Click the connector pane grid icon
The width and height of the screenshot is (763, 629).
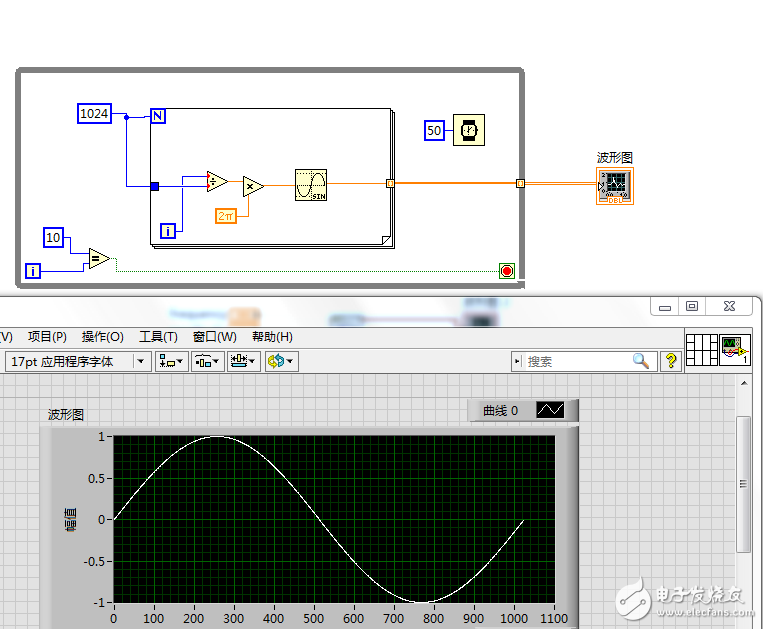(x=702, y=350)
